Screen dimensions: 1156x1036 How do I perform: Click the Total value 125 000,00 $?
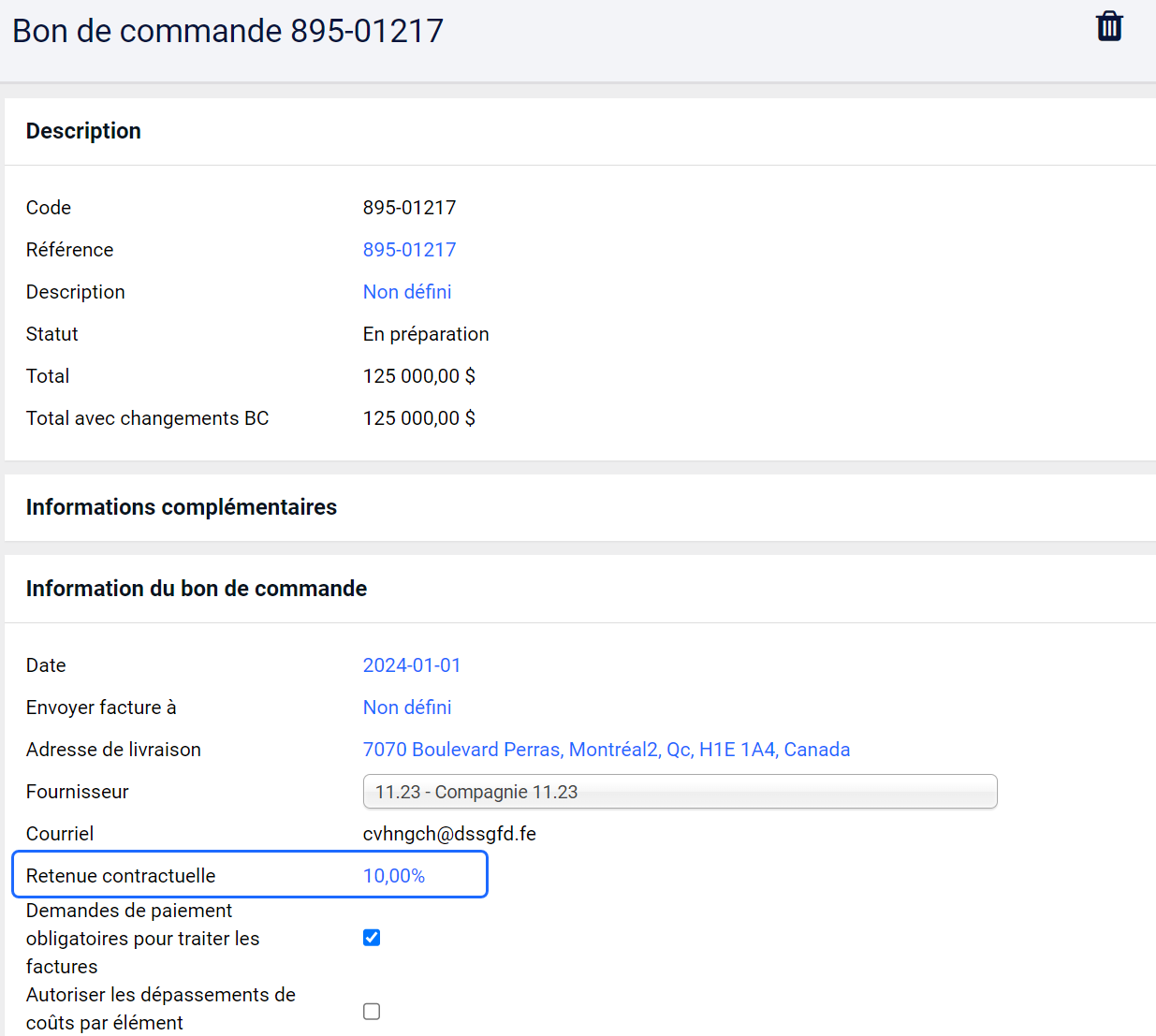(x=419, y=376)
